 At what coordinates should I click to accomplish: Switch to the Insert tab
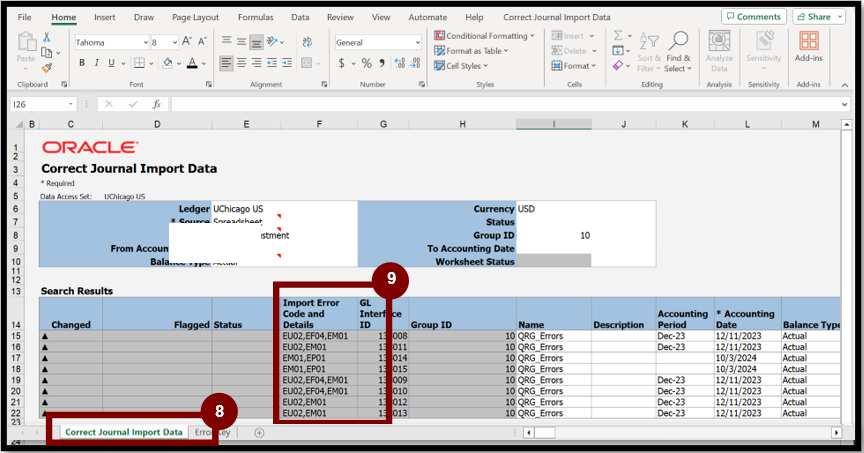click(x=105, y=17)
